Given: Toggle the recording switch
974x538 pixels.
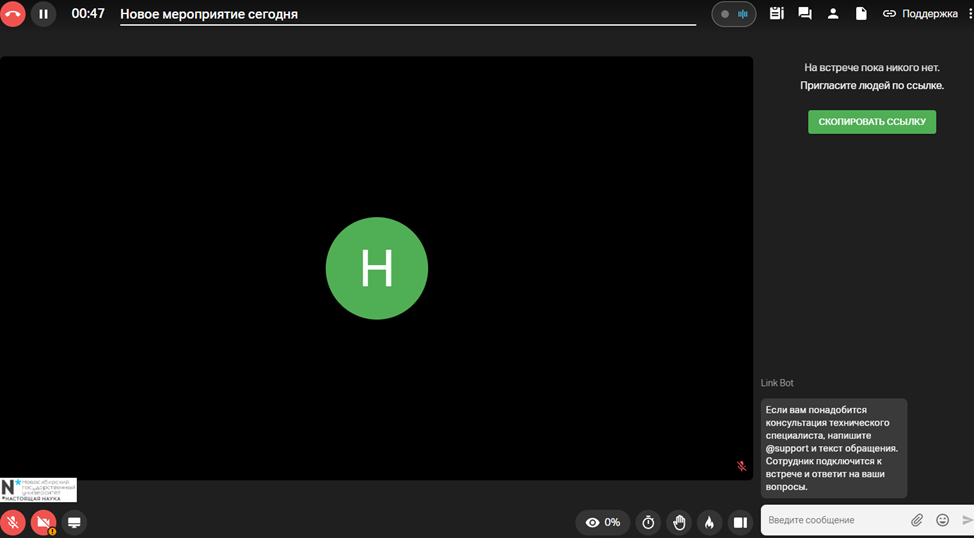Looking at the screenshot, I should point(734,14).
